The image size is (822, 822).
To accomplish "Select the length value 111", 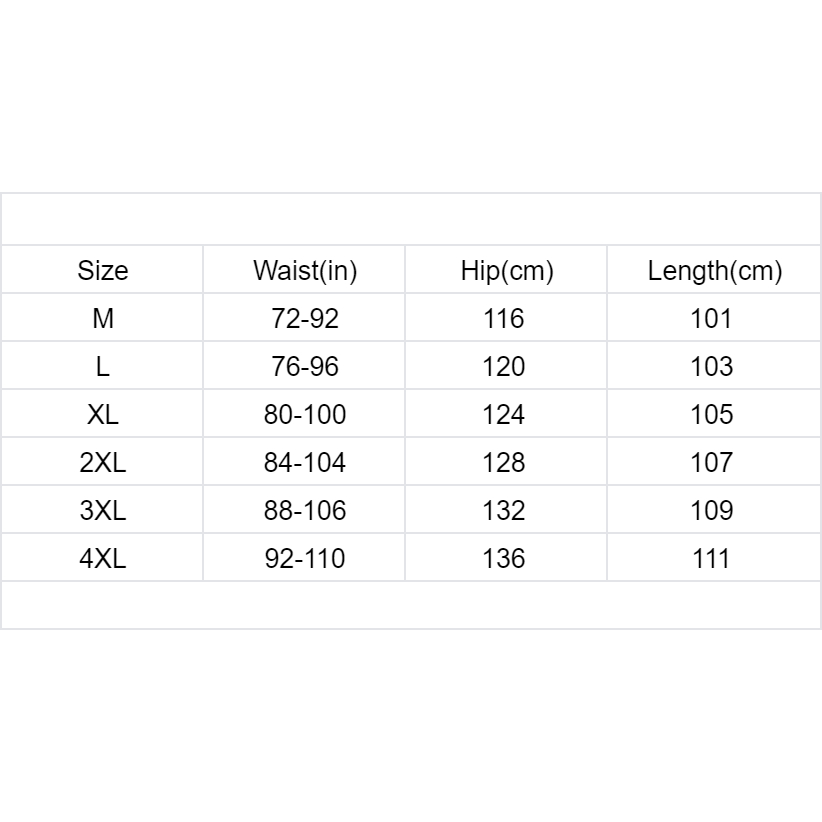I will tap(712, 558).
